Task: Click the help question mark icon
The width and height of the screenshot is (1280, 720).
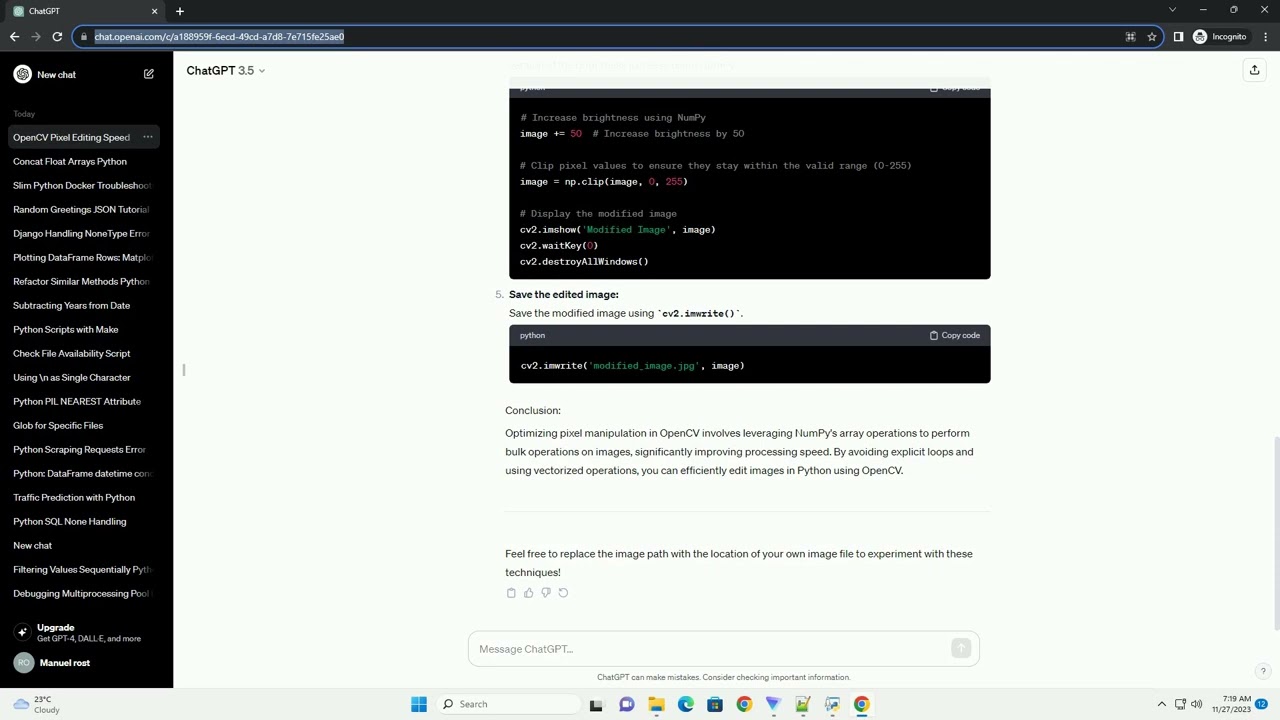Action: point(1263,672)
